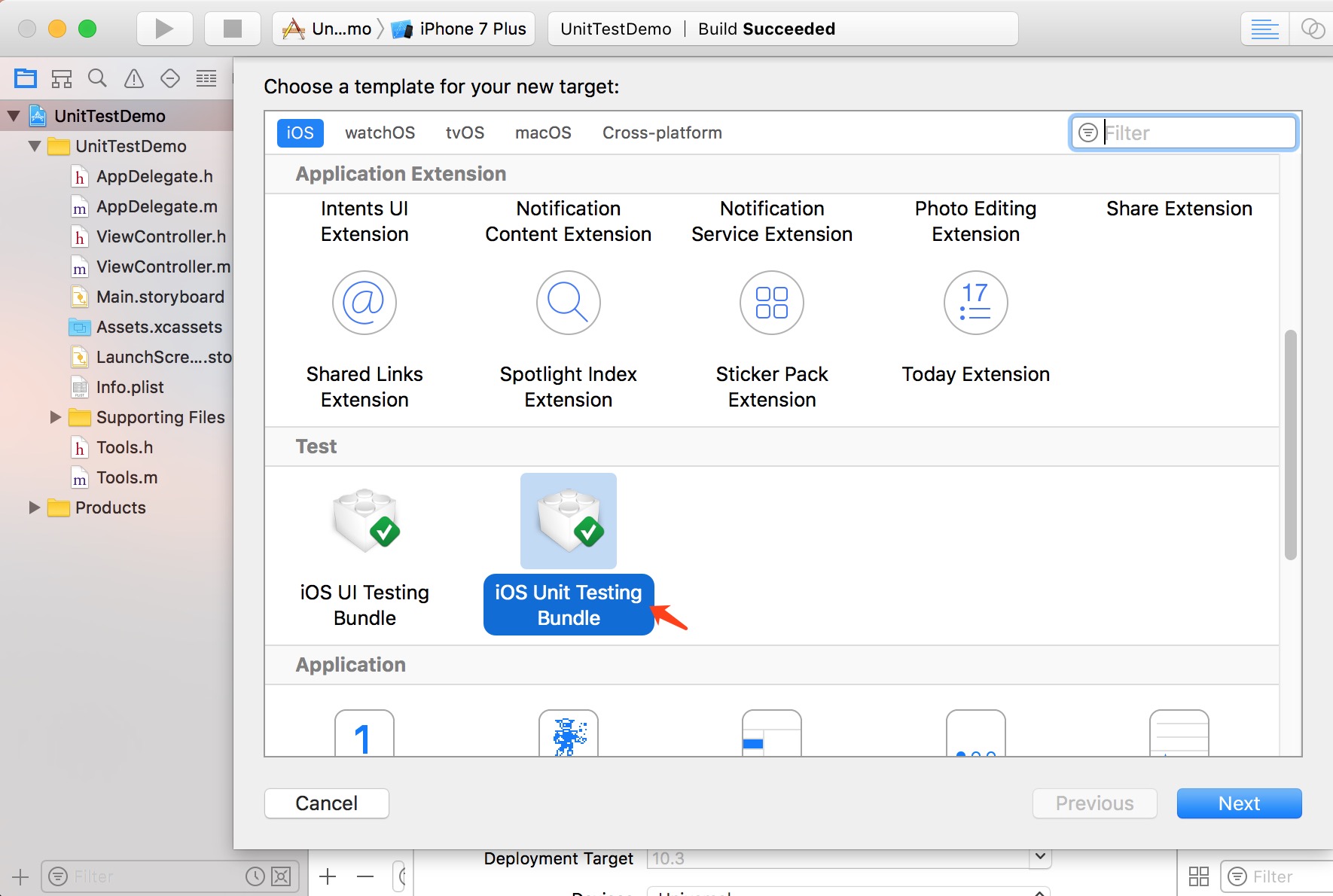The height and width of the screenshot is (896, 1333).
Task: Select the Assistant editor rings icon
Action: tap(1312, 29)
